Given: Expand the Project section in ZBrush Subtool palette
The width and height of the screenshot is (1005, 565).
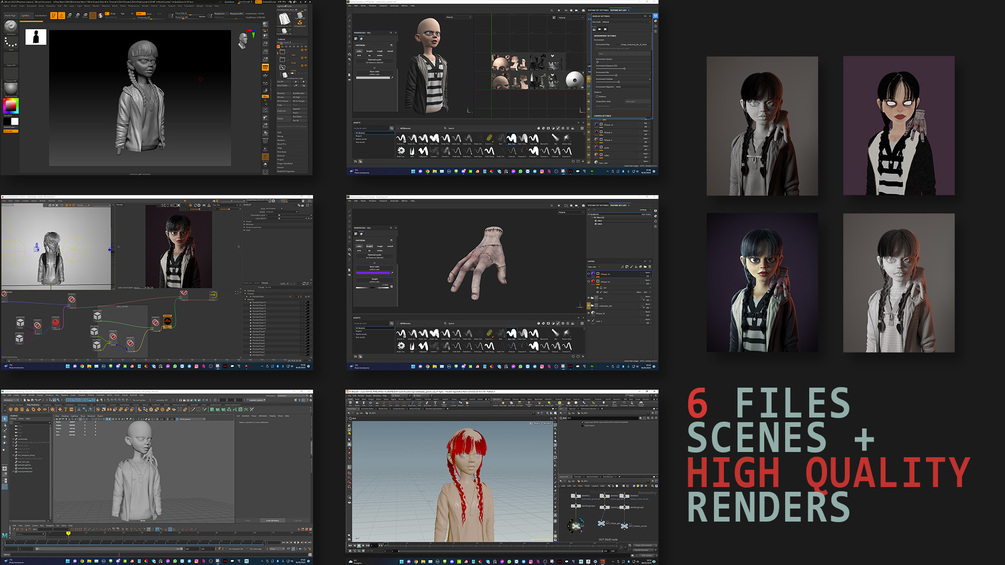Looking at the screenshot, I should click(x=281, y=160).
